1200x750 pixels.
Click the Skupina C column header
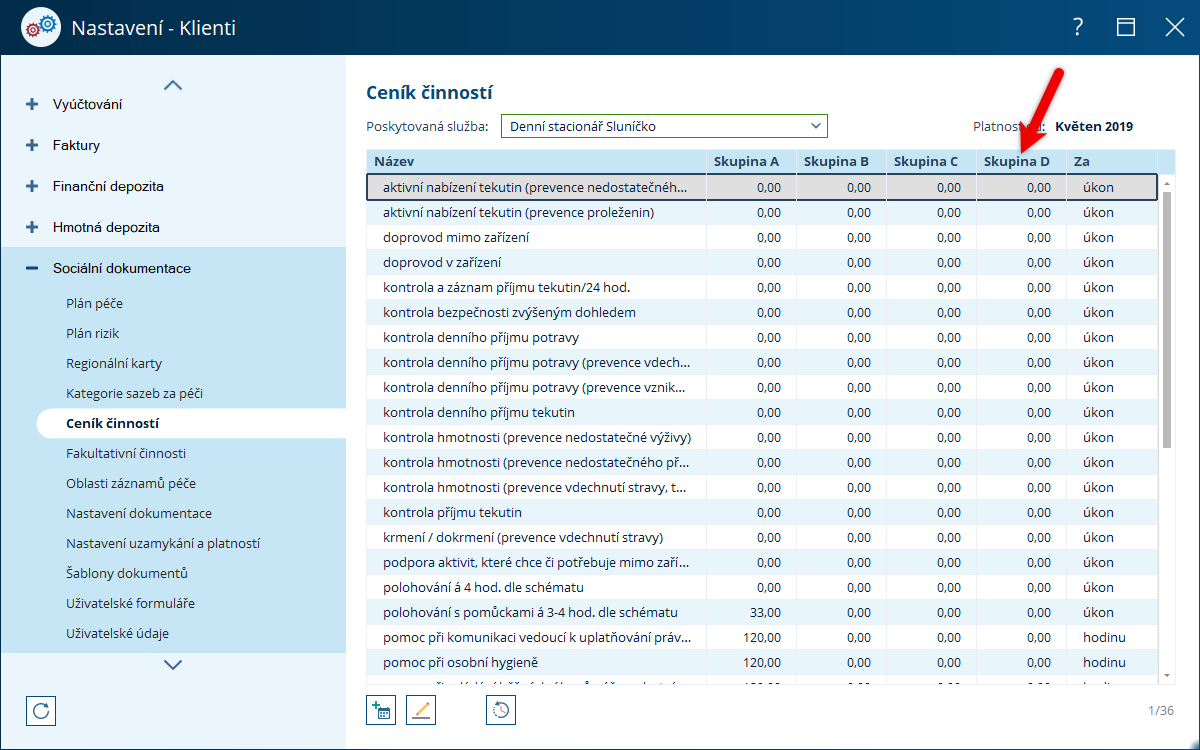click(931, 161)
